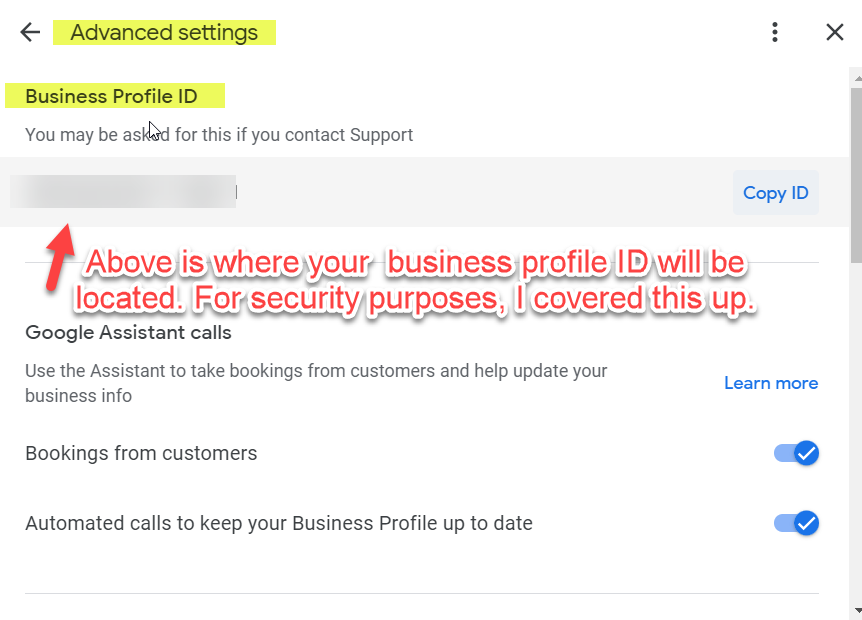Go back using the left arrow icon

tap(30, 32)
